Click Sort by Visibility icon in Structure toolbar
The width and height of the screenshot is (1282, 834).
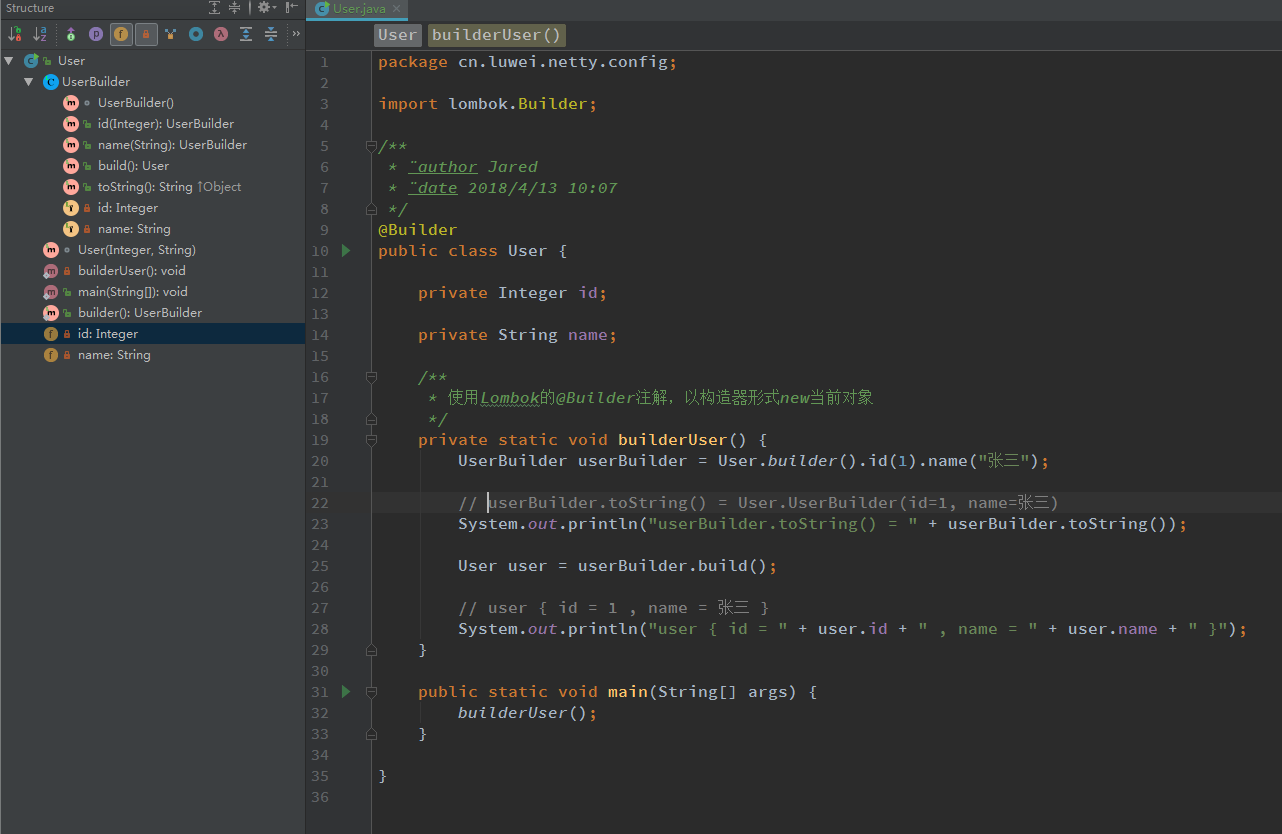coord(15,34)
